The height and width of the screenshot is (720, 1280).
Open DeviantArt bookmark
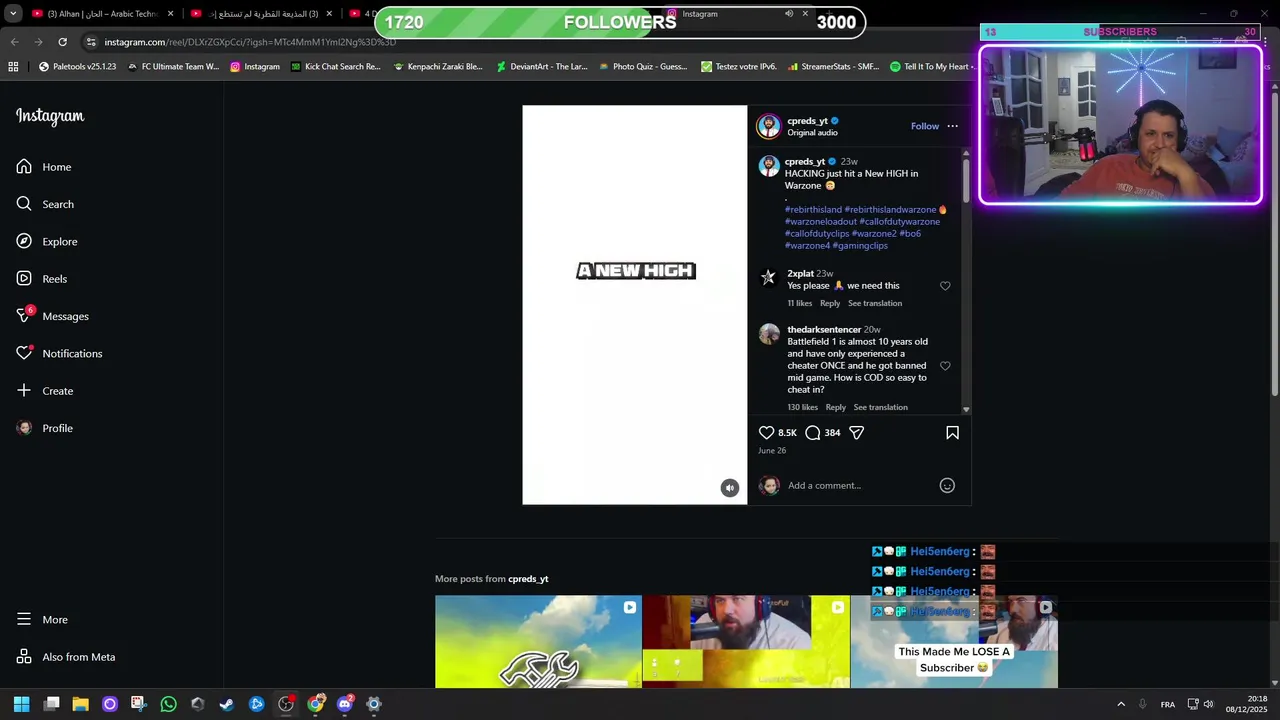(542, 67)
